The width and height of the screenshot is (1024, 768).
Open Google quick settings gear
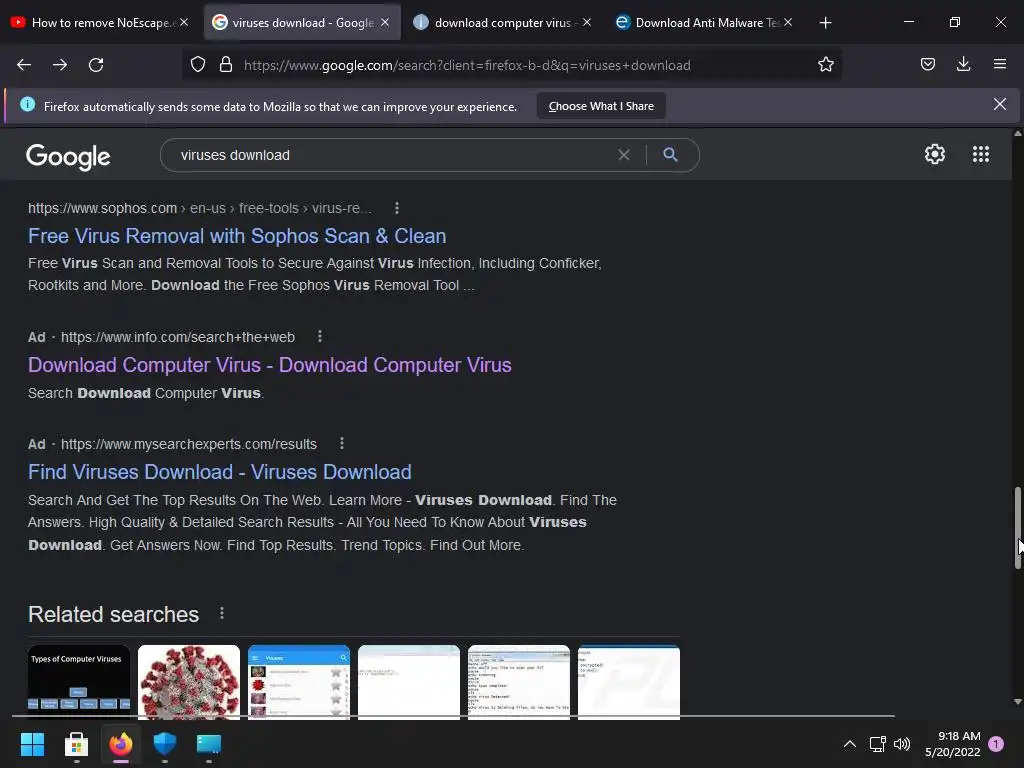935,154
